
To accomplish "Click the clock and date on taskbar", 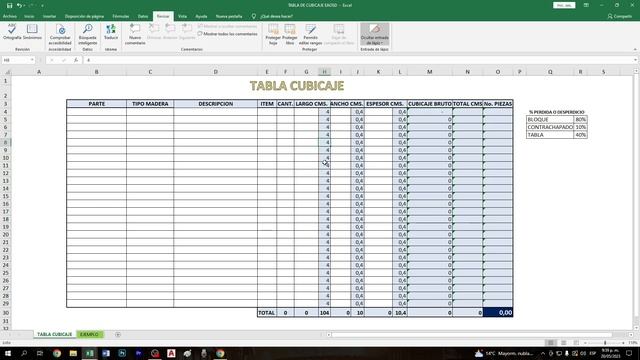I will 611,353.
